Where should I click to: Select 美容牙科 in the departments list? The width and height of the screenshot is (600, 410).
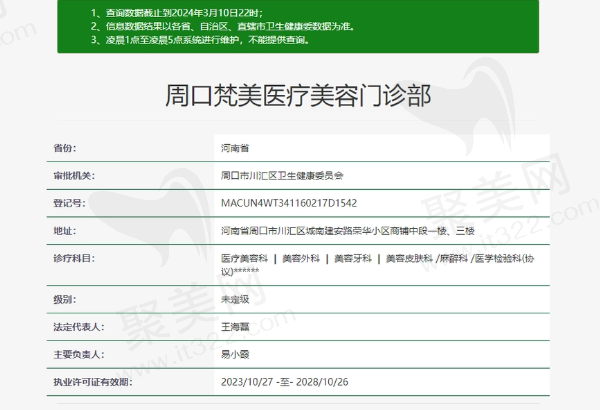click(353, 258)
